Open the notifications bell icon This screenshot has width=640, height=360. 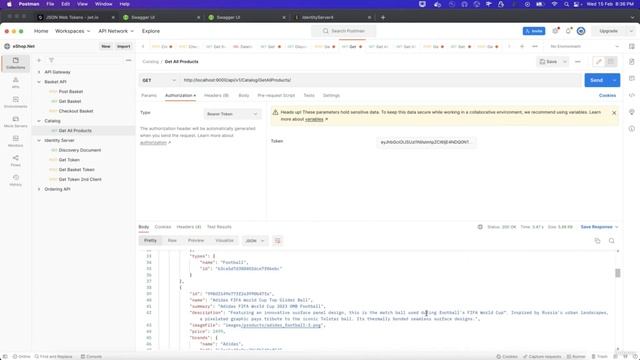tap(568, 31)
